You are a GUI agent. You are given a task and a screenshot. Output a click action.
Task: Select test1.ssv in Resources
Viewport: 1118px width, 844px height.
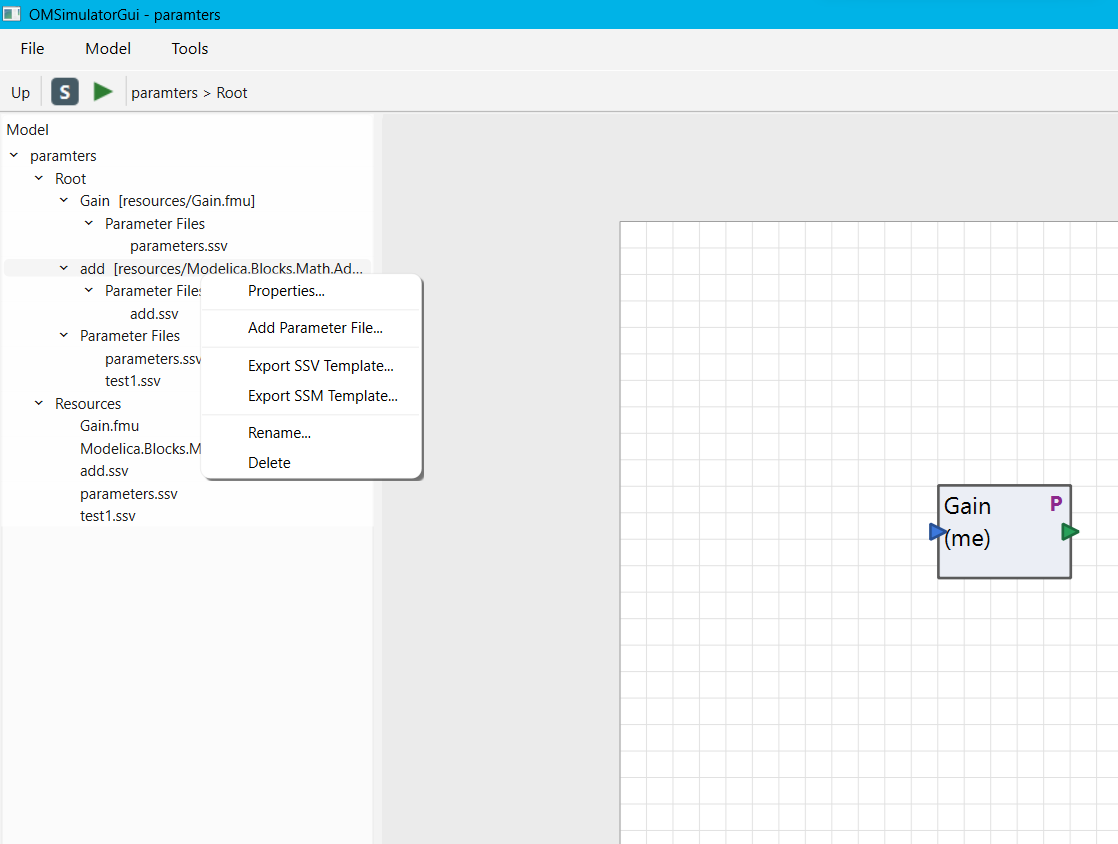coord(108,515)
